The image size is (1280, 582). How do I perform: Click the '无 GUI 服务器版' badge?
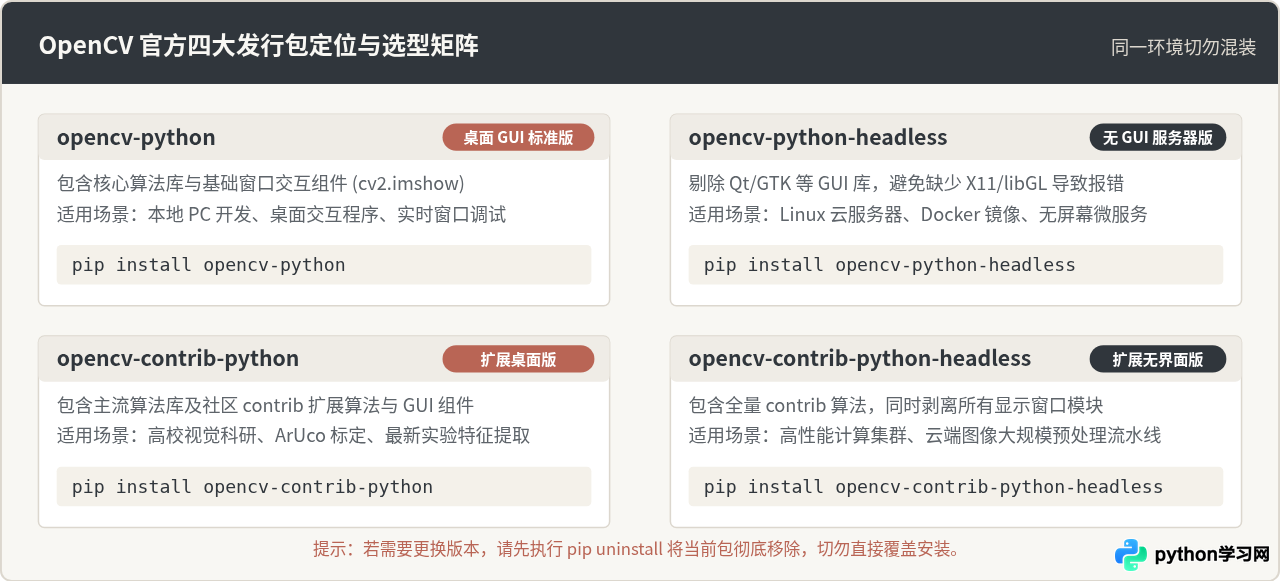pos(1158,138)
